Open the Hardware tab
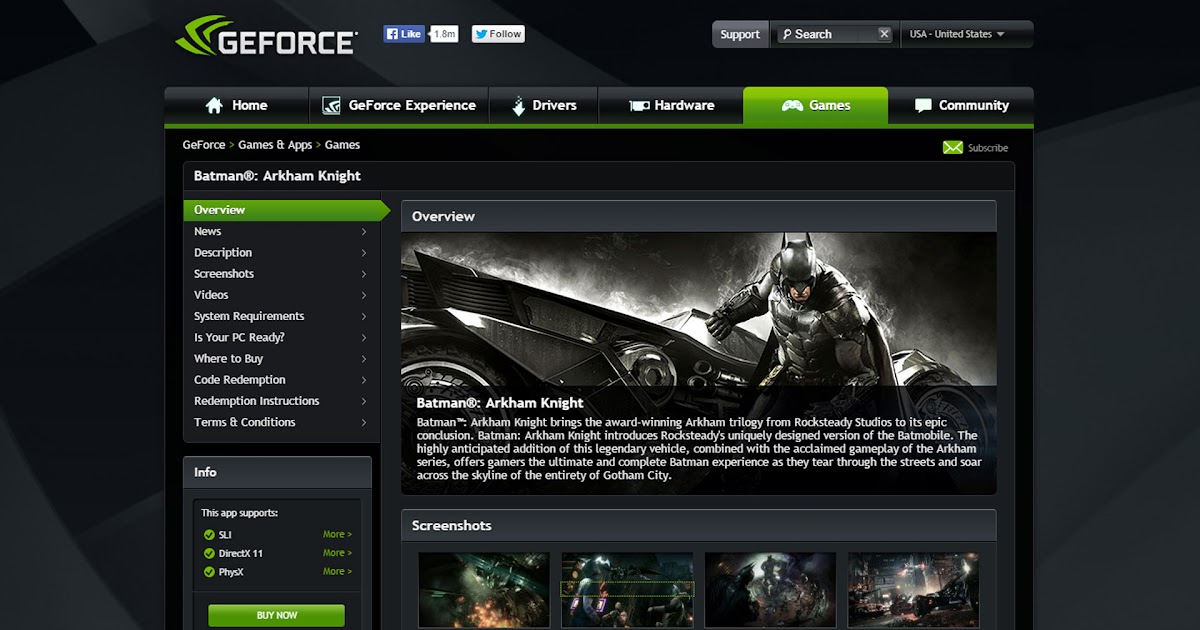This screenshot has width=1200, height=630. (671, 105)
